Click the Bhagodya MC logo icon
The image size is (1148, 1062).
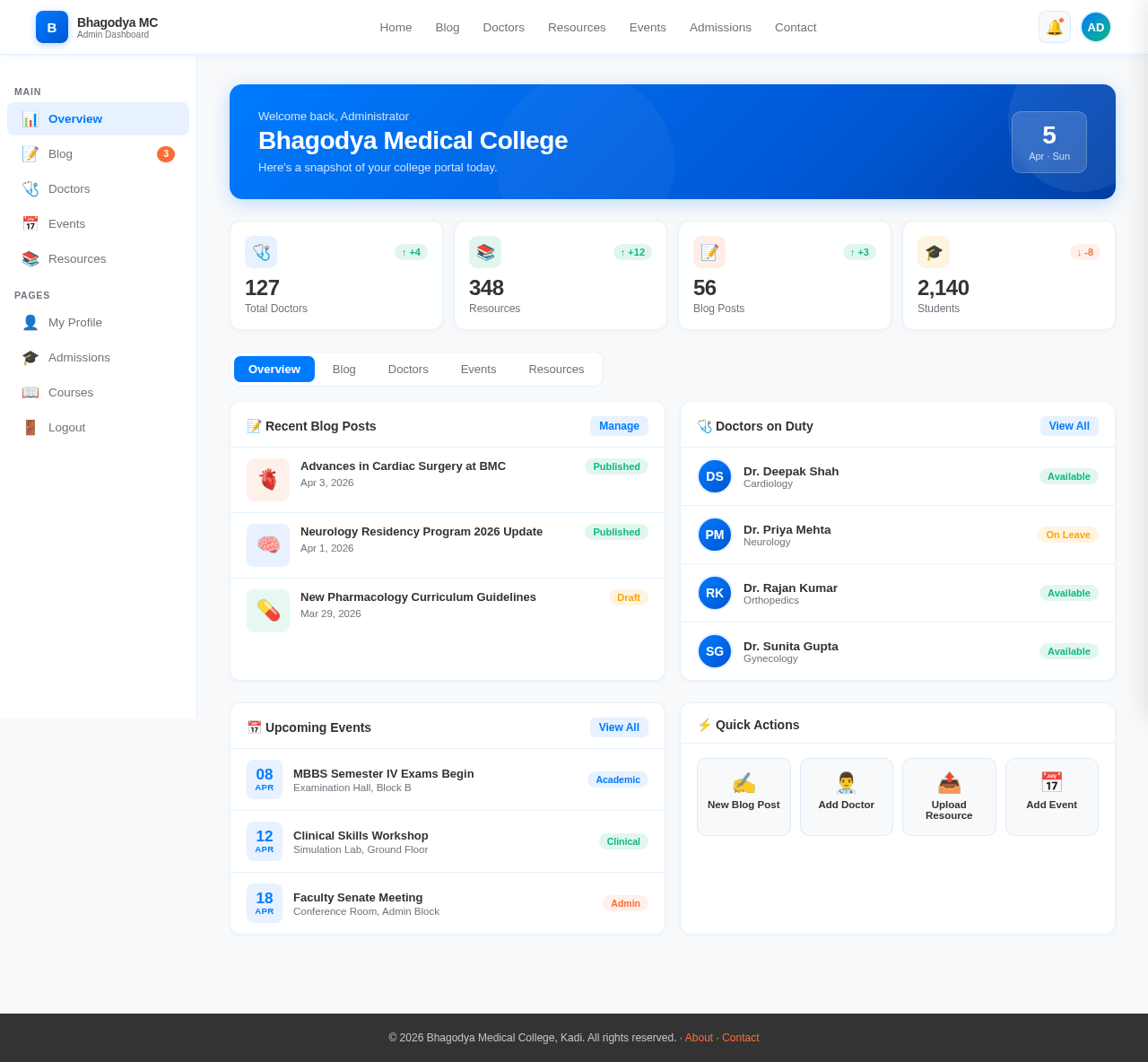coord(52,27)
